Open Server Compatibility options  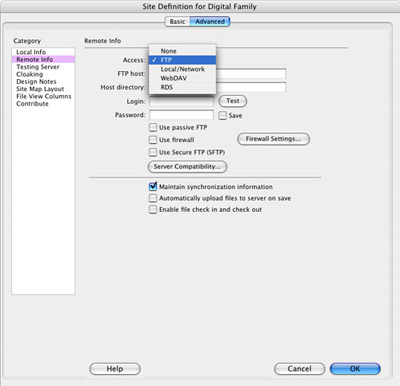[187, 167]
